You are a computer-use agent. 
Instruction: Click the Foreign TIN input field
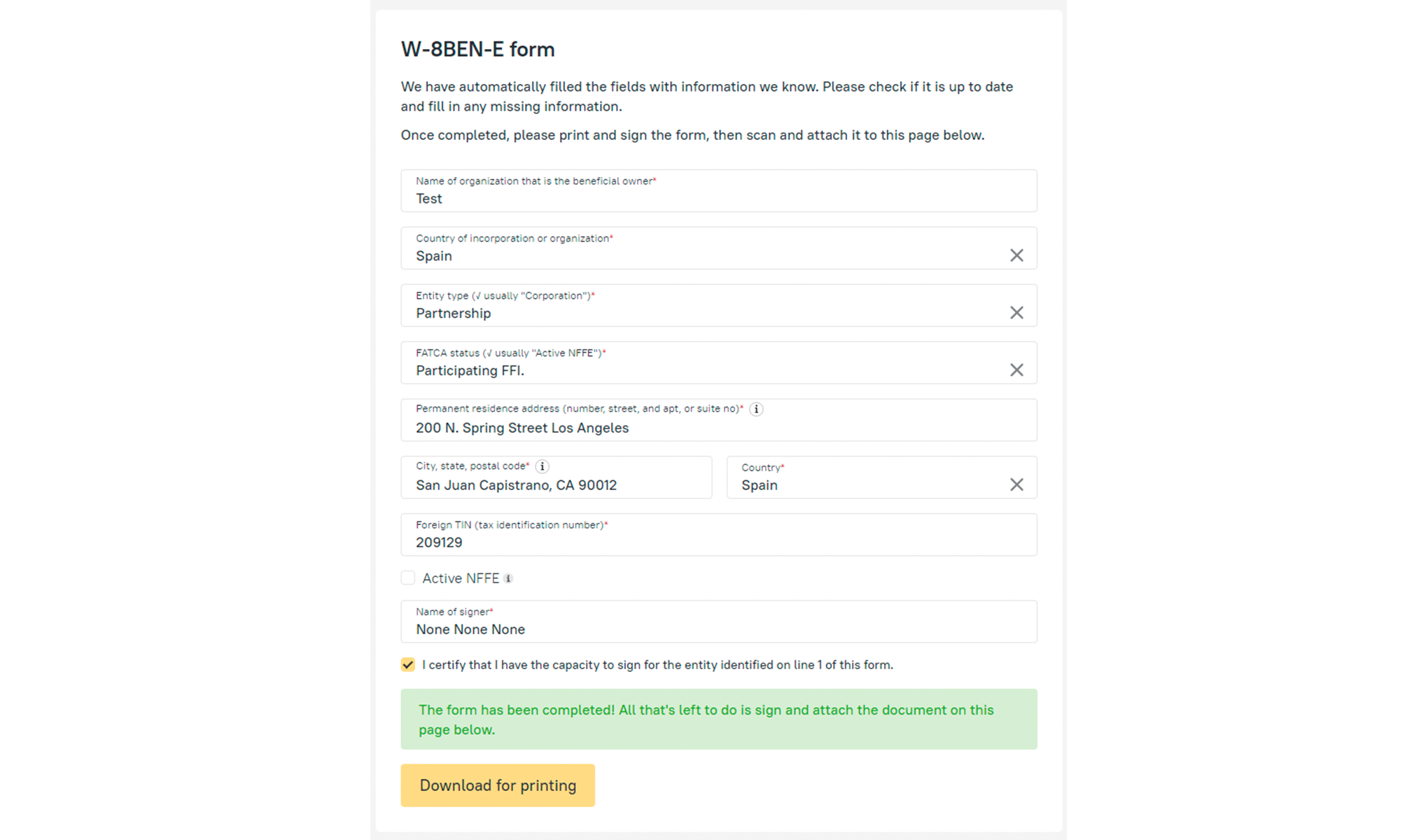(718, 543)
